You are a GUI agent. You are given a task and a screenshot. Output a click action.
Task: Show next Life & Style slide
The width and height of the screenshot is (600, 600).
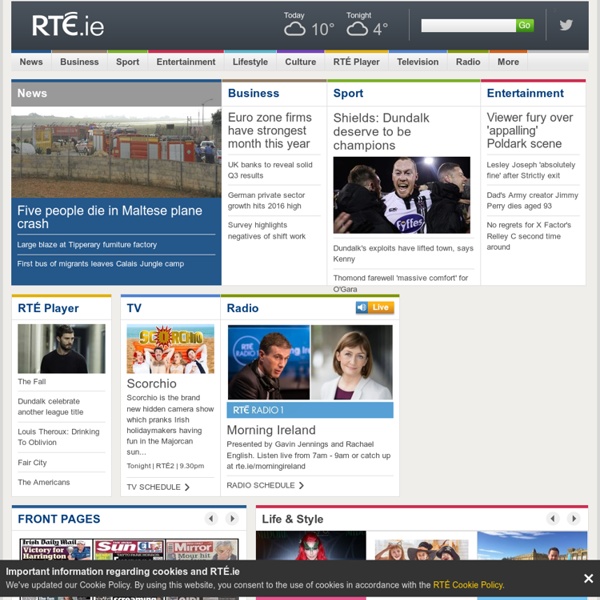tap(574, 518)
